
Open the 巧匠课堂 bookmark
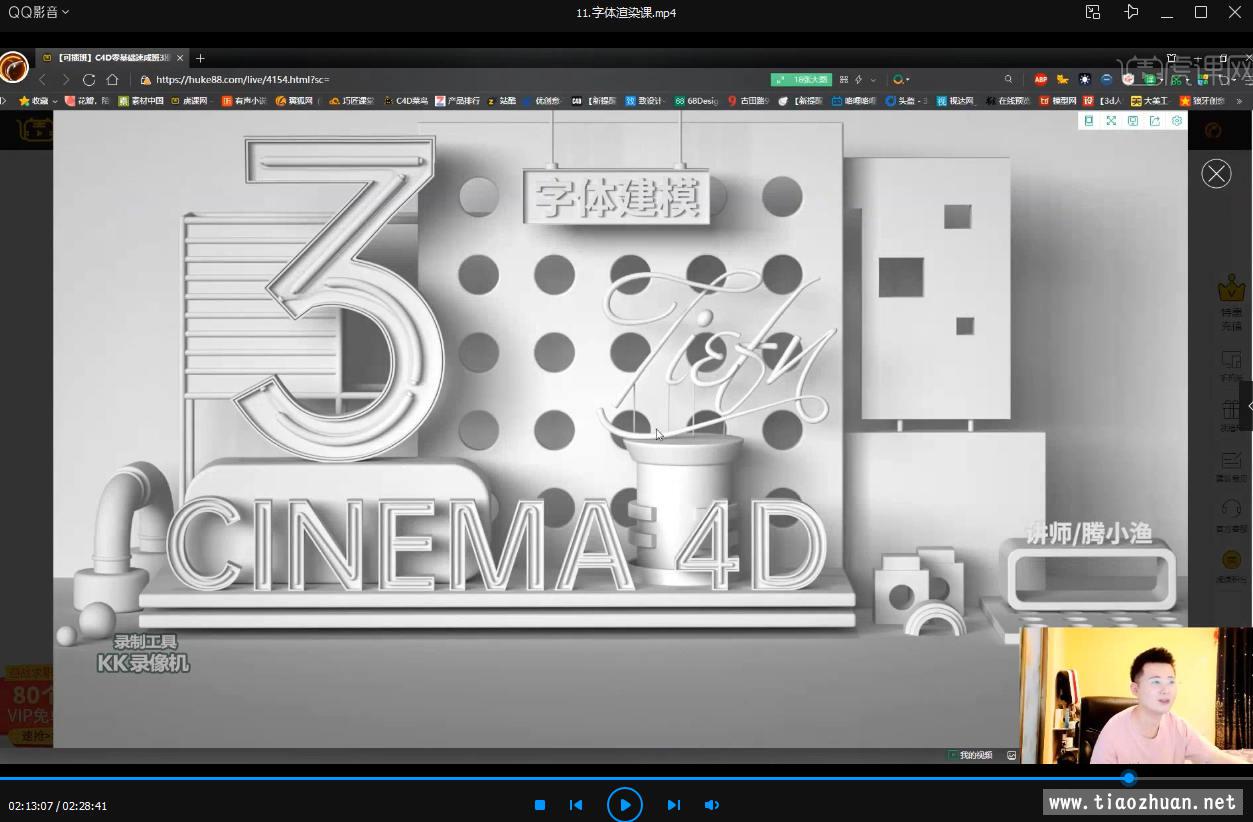point(351,101)
